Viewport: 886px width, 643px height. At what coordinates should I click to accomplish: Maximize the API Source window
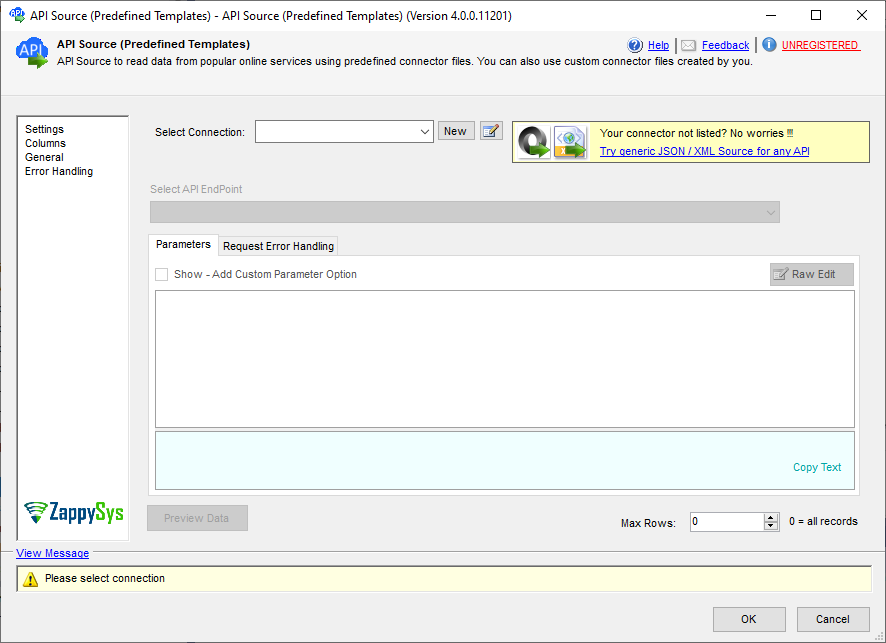(816, 15)
